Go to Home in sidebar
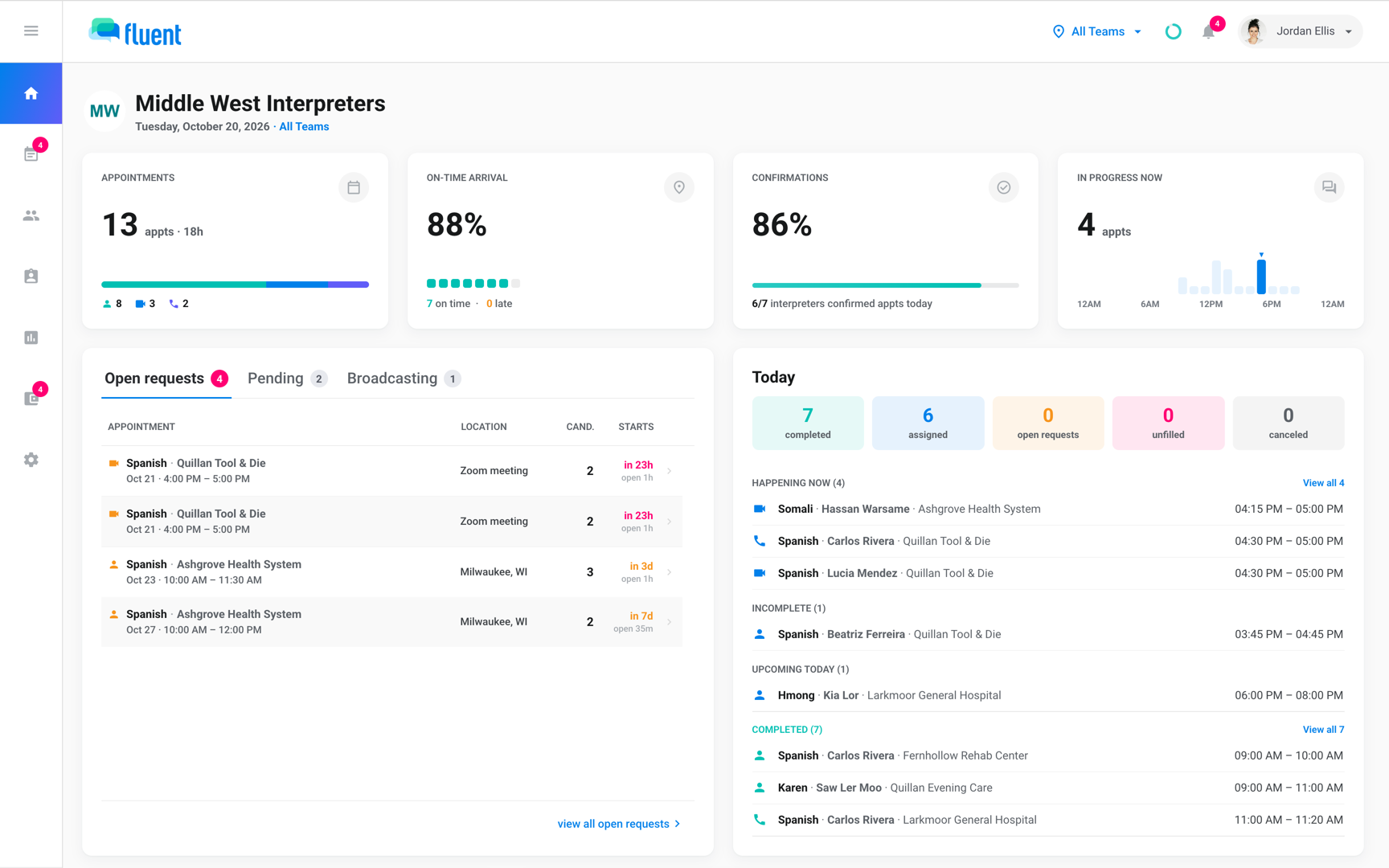Viewport: 1389px width, 868px height. pyautogui.click(x=31, y=93)
